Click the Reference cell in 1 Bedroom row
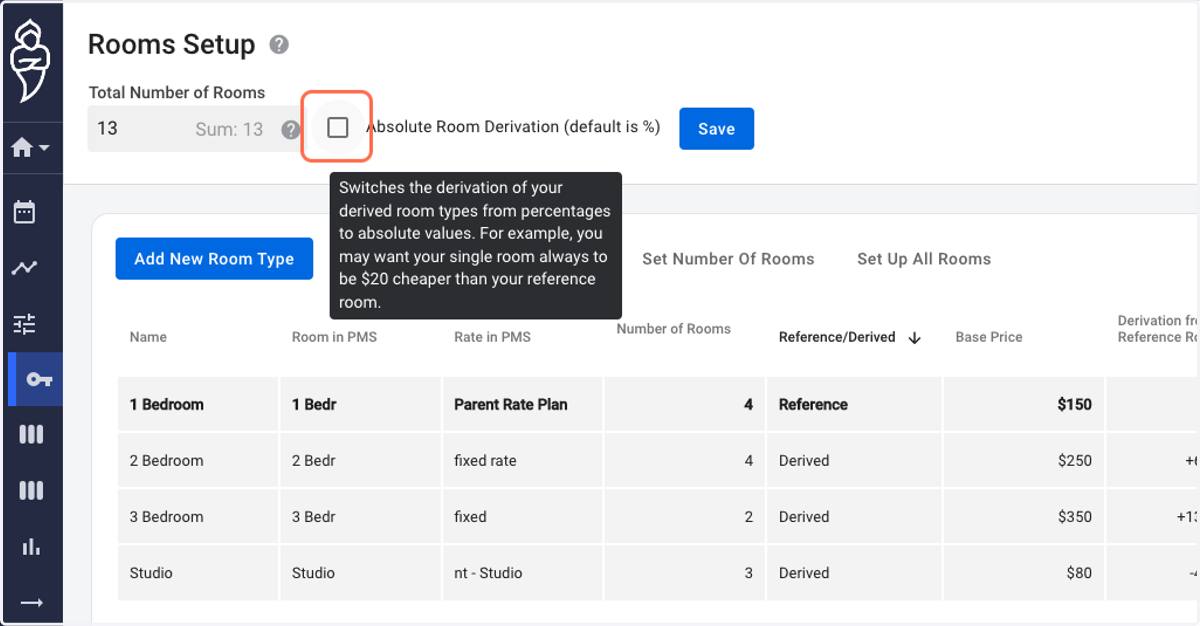Viewport: 1200px width, 626px height. (853, 405)
